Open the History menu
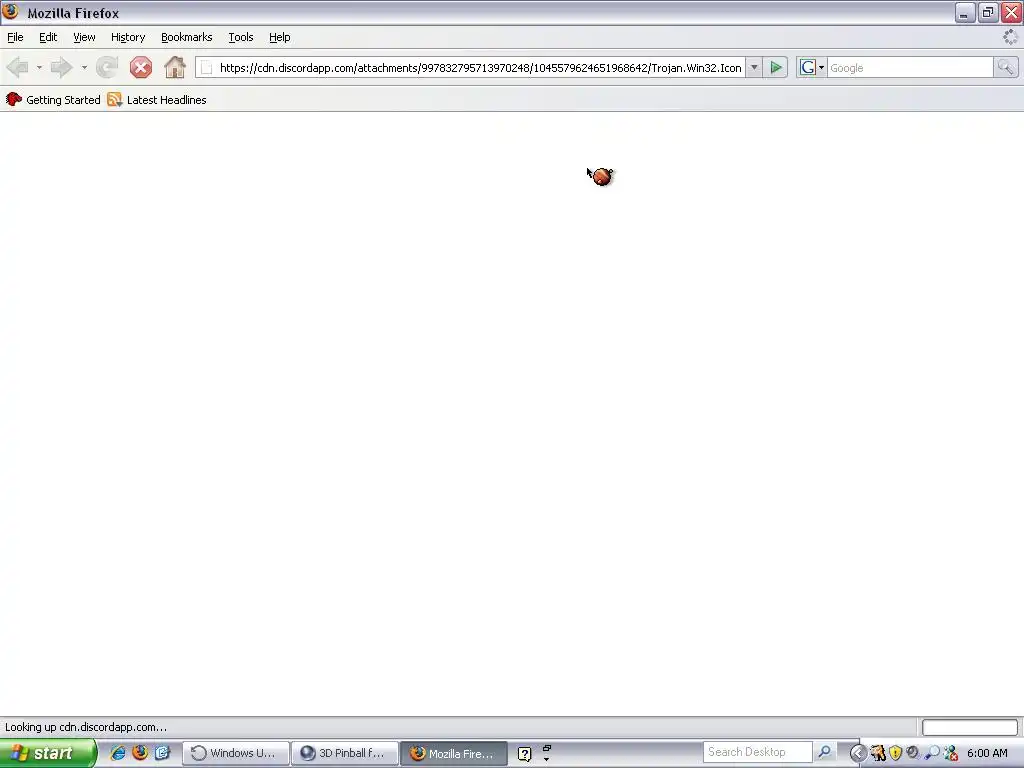Image resolution: width=1024 pixels, height=768 pixels. [127, 37]
